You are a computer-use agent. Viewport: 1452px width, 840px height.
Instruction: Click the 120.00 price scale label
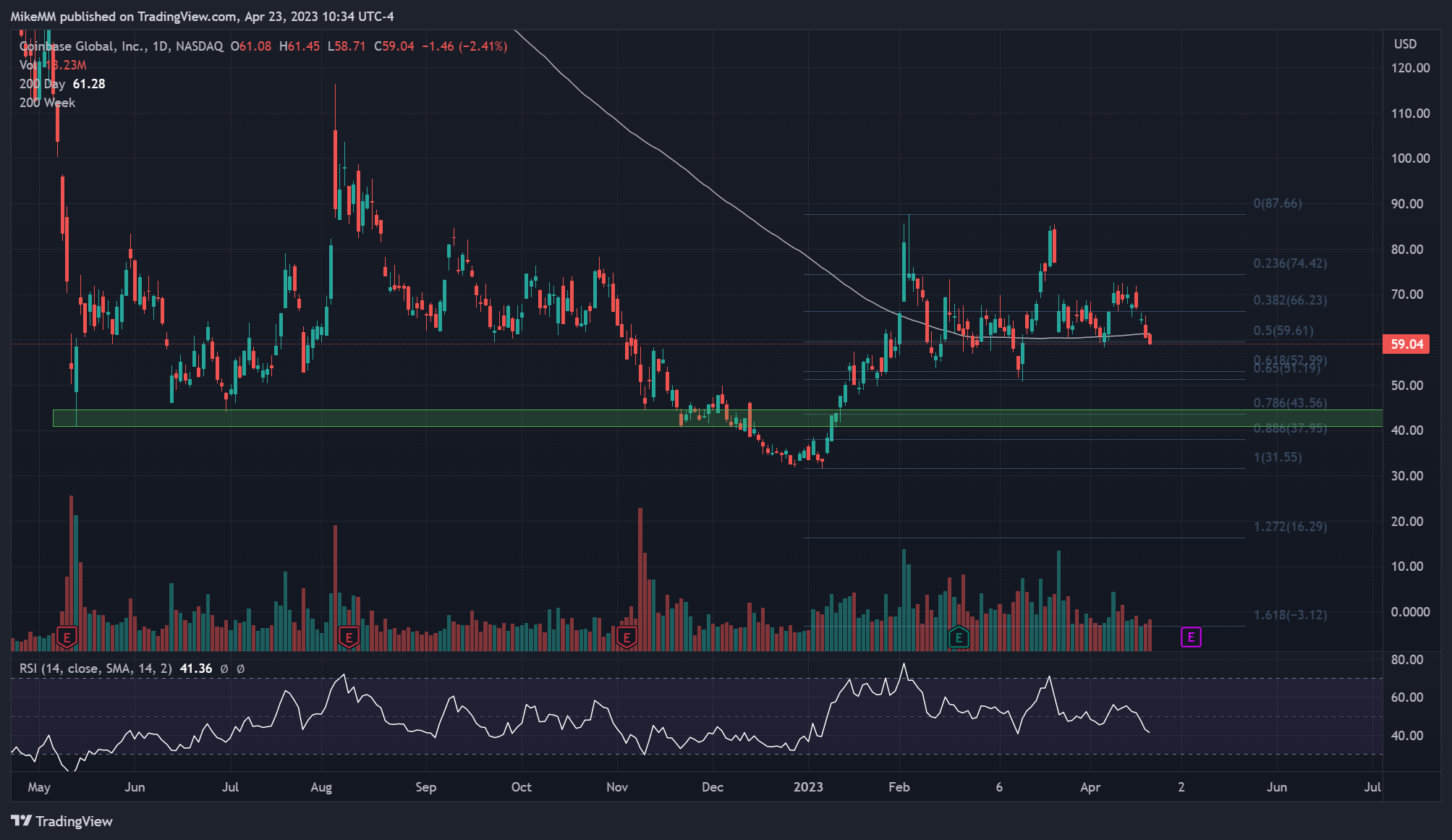click(x=1410, y=68)
